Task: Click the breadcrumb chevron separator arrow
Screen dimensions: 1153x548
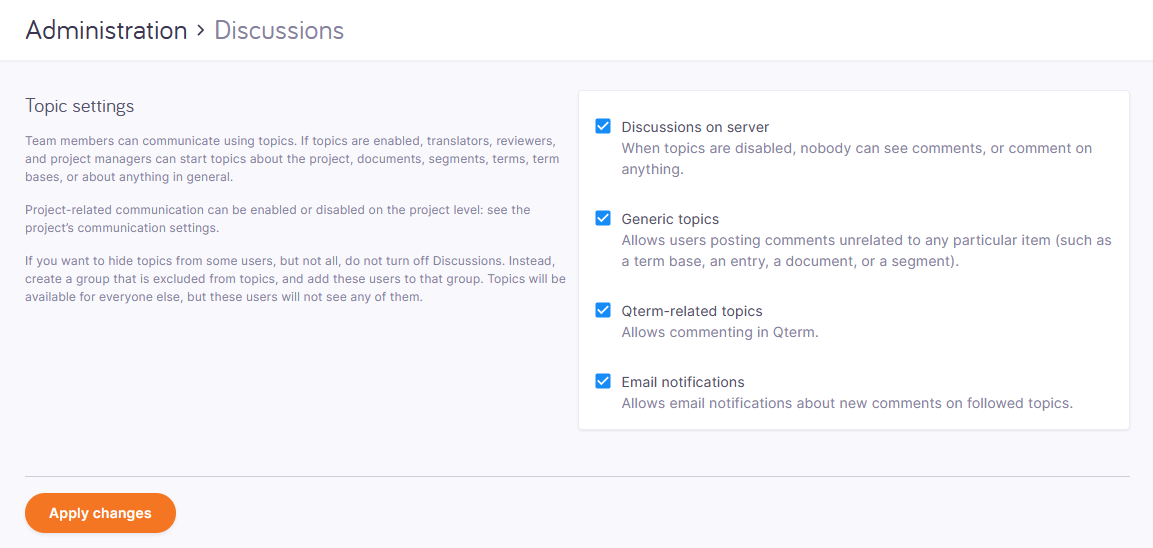Action: tap(201, 31)
